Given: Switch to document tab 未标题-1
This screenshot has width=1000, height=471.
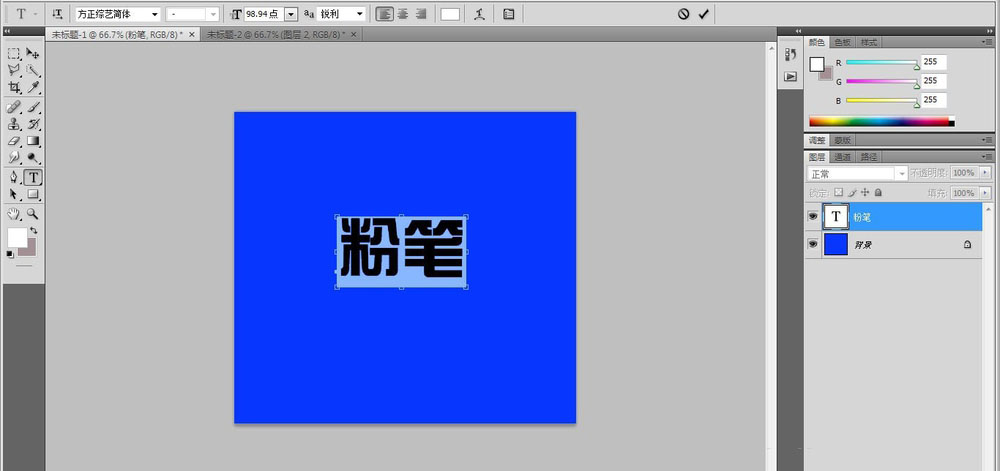Looking at the screenshot, I should (x=117, y=34).
